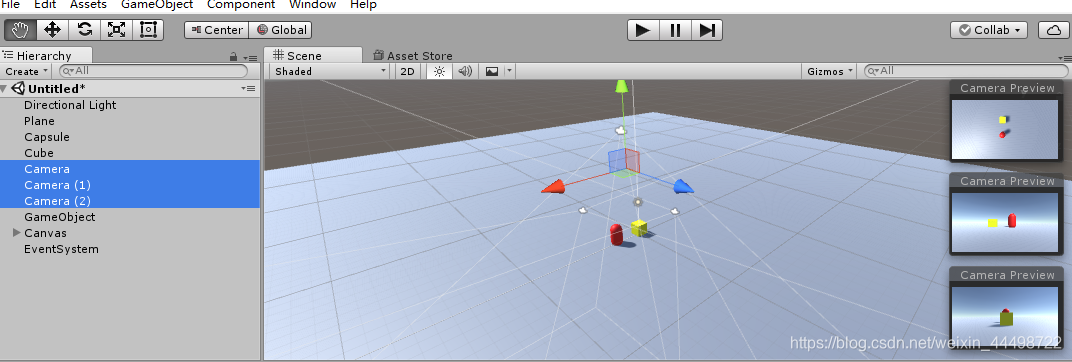Toggle the Hierarchy lock icon
The width and height of the screenshot is (1072, 362).
click(233, 57)
